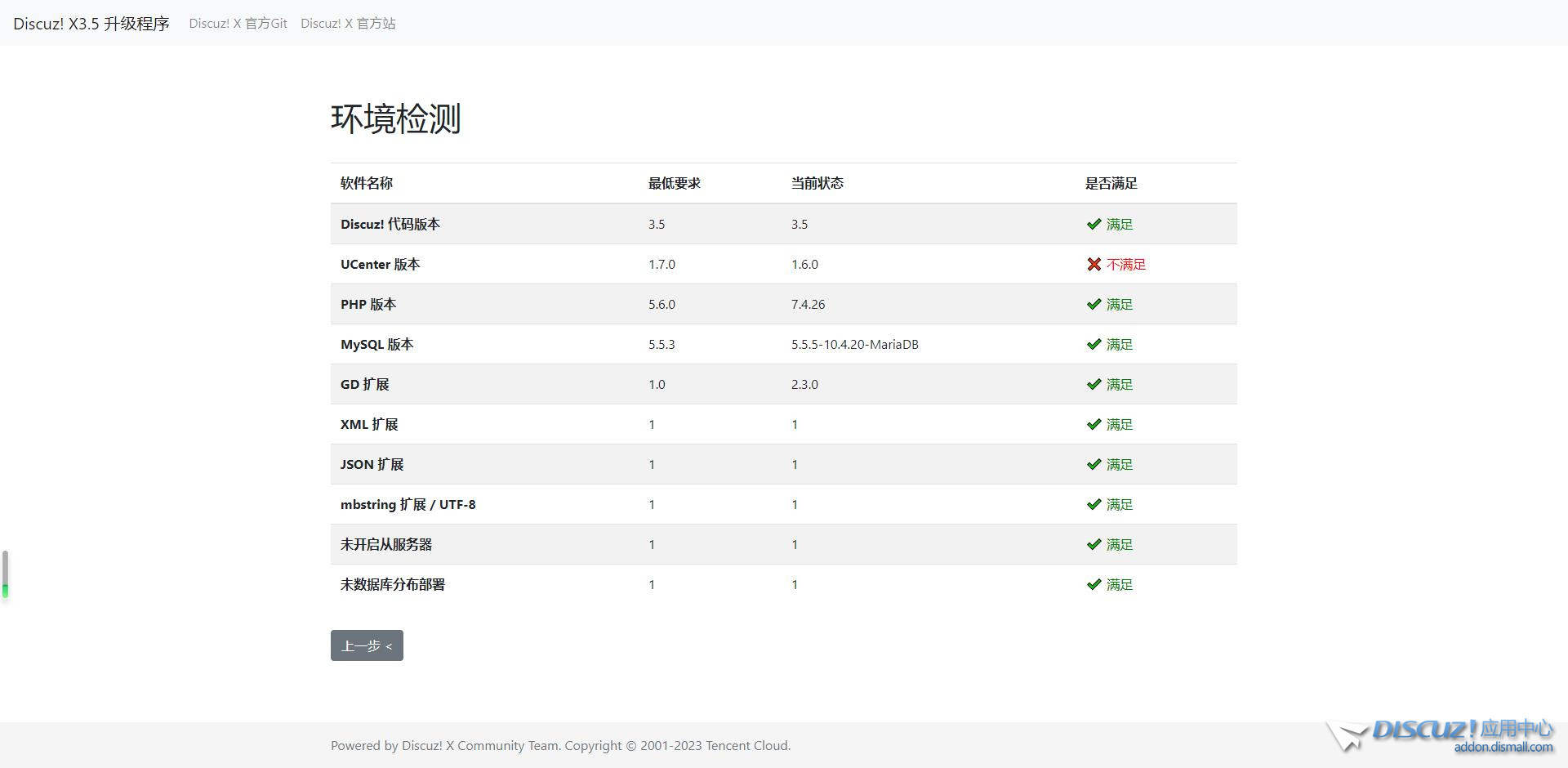The width and height of the screenshot is (1568, 768).
Task: Click the green checkmark in JSON 扩展 row
Action: 1094,464
